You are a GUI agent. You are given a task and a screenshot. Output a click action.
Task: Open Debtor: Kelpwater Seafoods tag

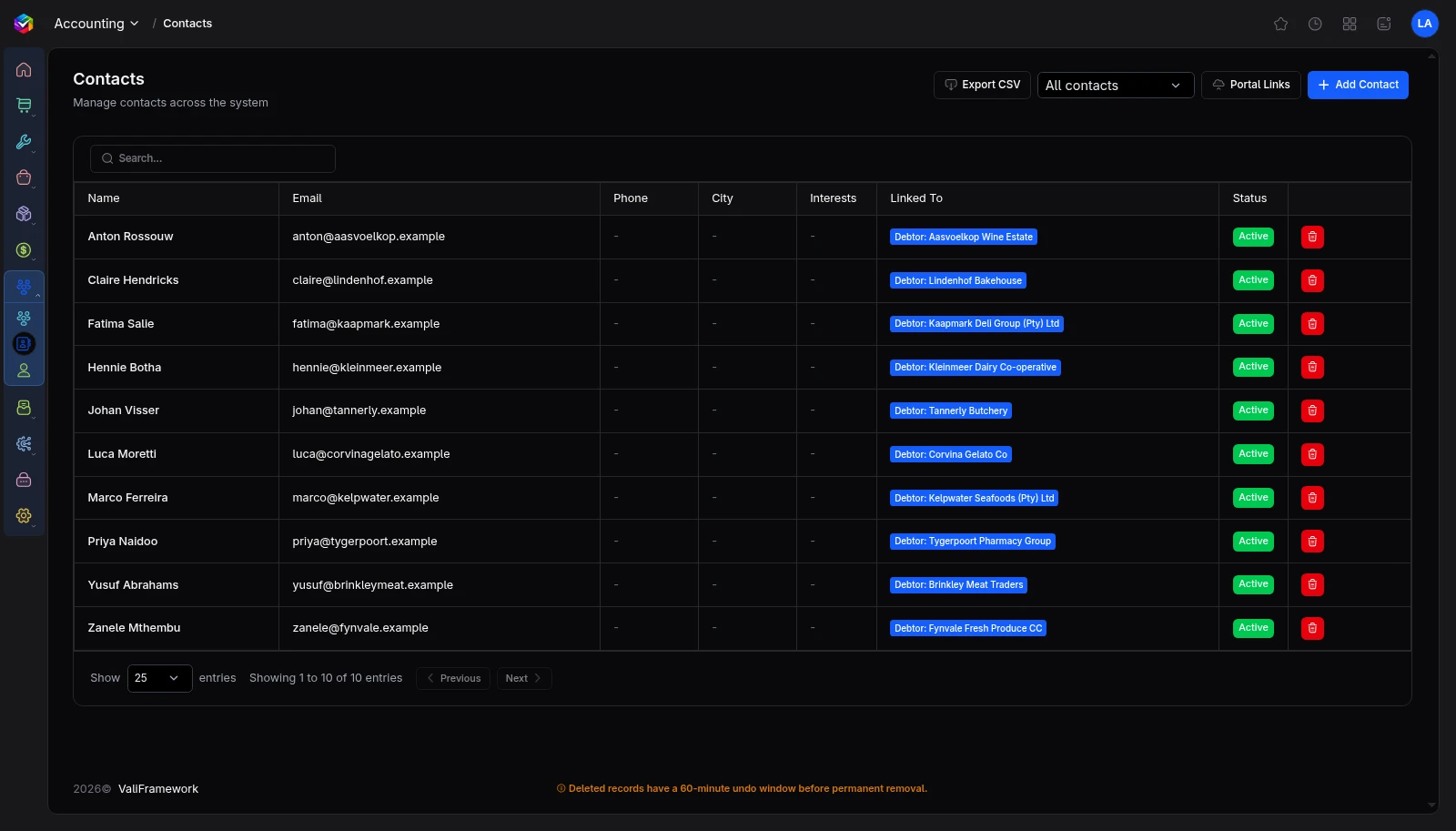coord(974,498)
